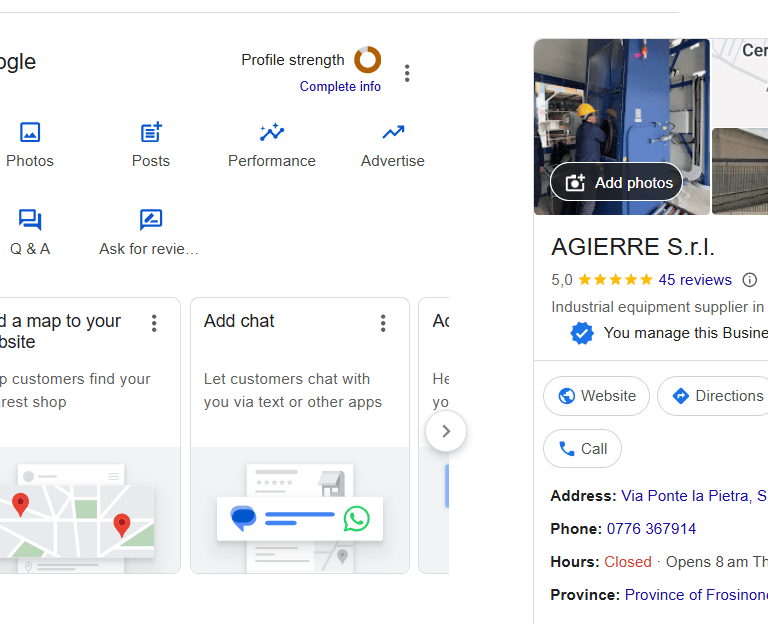This screenshot has width=768, height=624.
Task: Click the Call button
Action: coord(582,449)
